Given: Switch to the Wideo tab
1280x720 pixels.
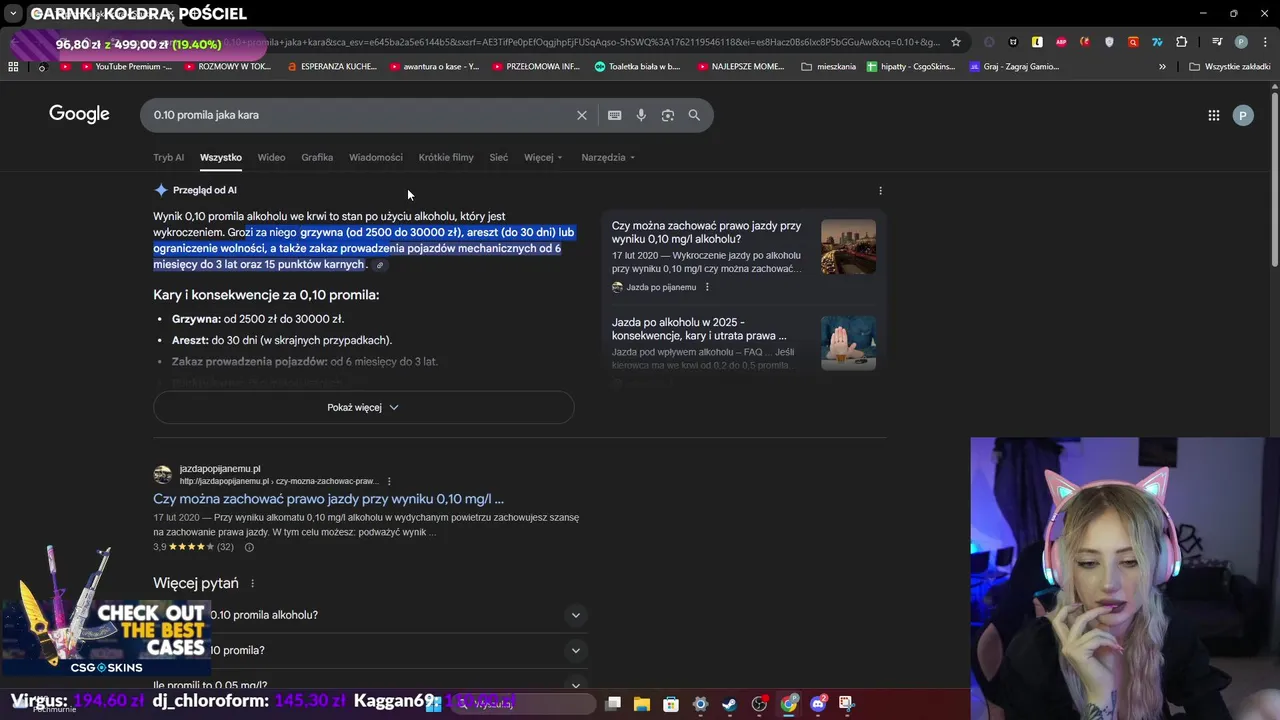Looking at the screenshot, I should [271, 157].
